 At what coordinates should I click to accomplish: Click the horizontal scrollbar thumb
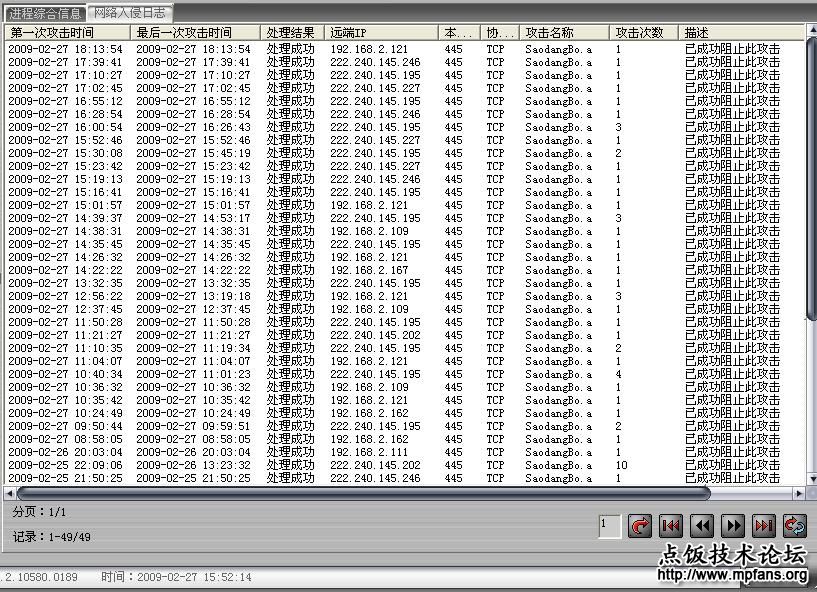[x=363, y=492]
